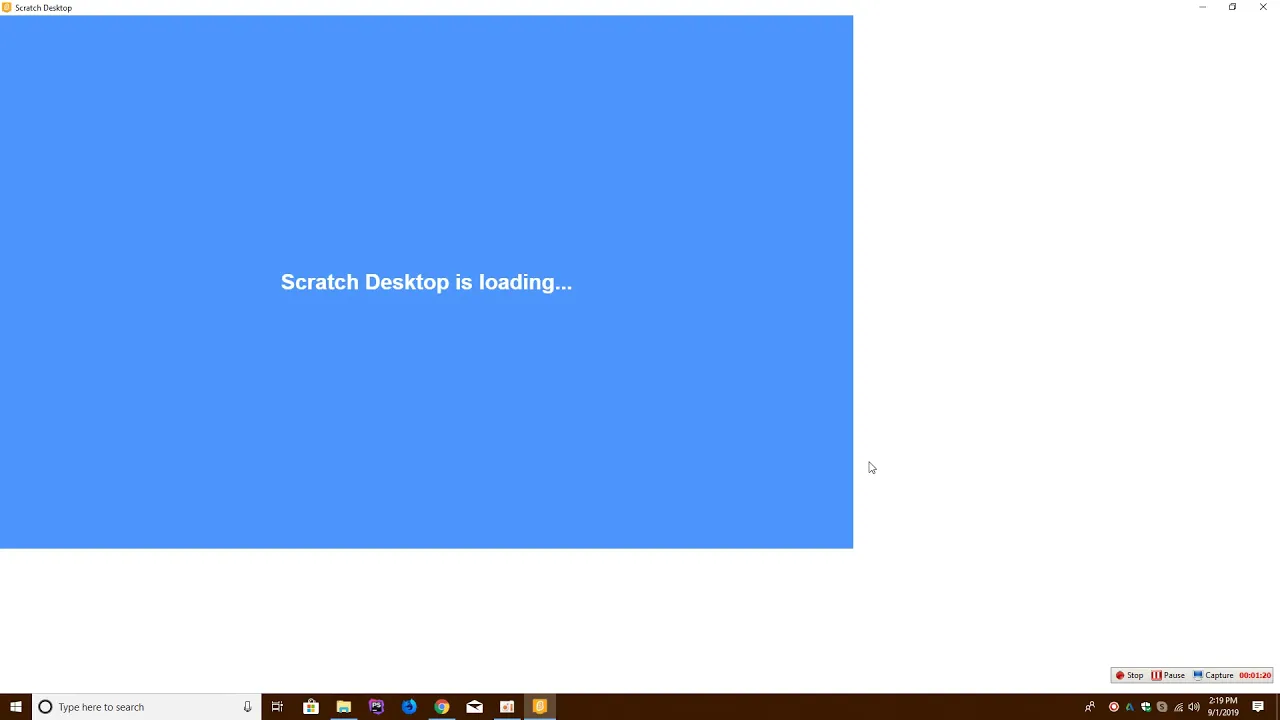1280x720 pixels.
Task: Click the 'Scratch Desktop is loading...' text
Action: tap(426, 282)
